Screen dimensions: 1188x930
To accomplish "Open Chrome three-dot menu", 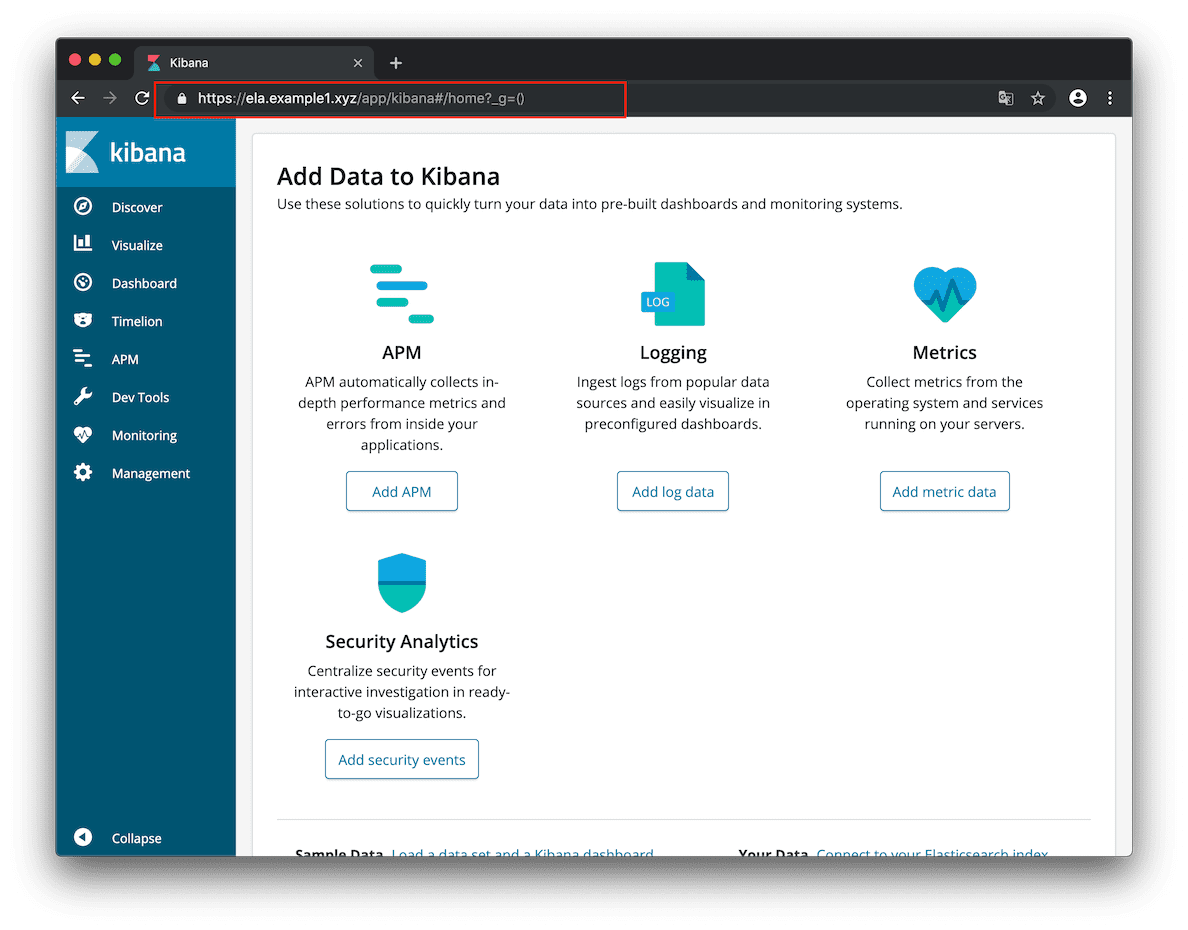I will [1110, 98].
